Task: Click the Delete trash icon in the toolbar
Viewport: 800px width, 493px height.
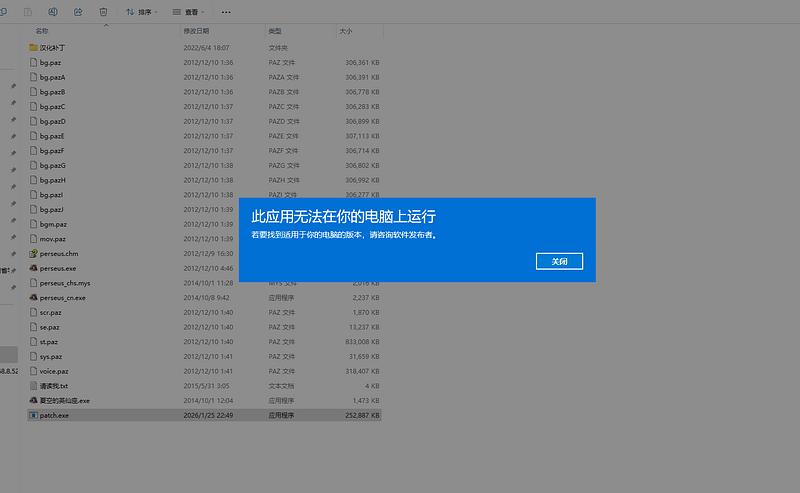Action: tap(103, 12)
